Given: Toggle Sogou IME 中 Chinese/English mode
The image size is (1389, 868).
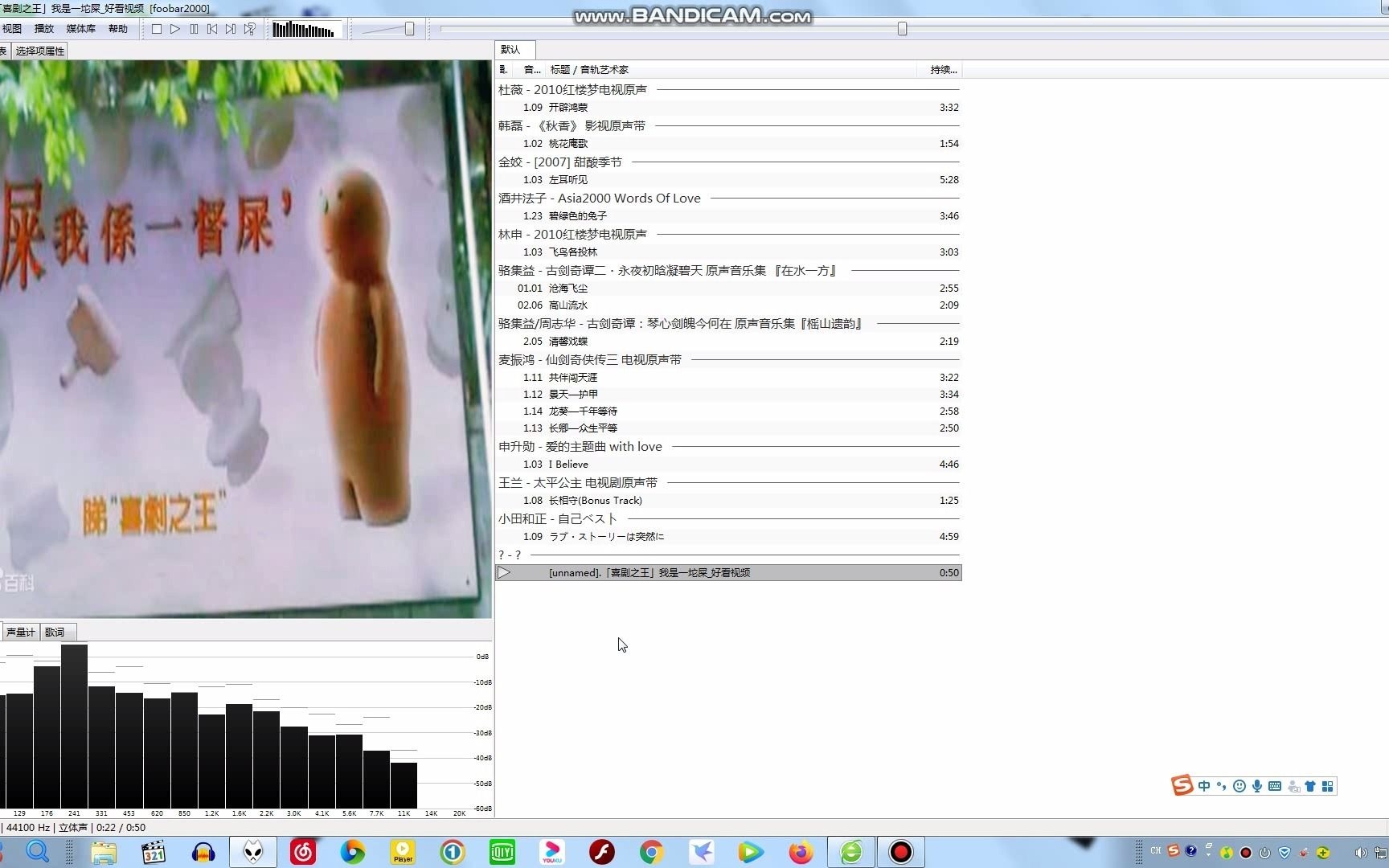Looking at the screenshot, I should coord(1204,786).
